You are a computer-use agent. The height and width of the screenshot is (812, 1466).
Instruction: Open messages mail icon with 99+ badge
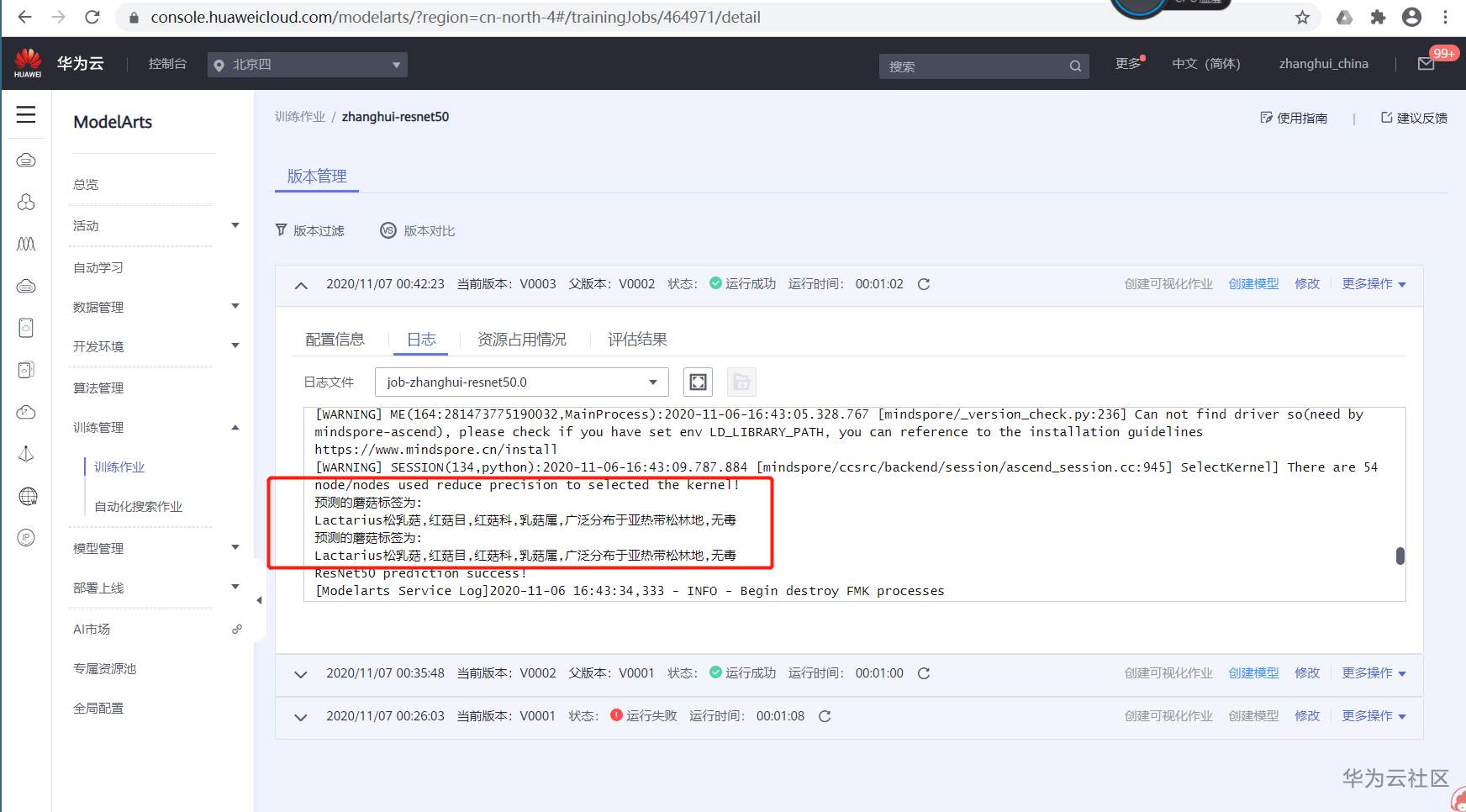pyautogui.click(x=1426, y=64)
